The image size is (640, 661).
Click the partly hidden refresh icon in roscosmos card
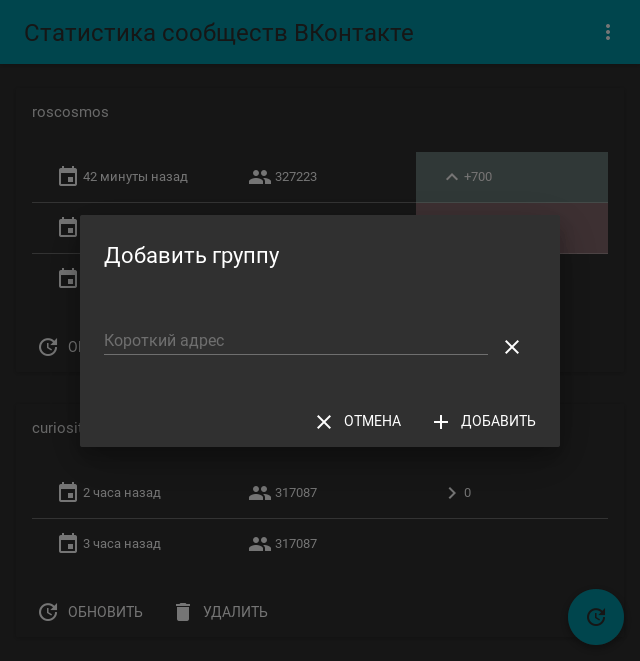click(48, 347)
